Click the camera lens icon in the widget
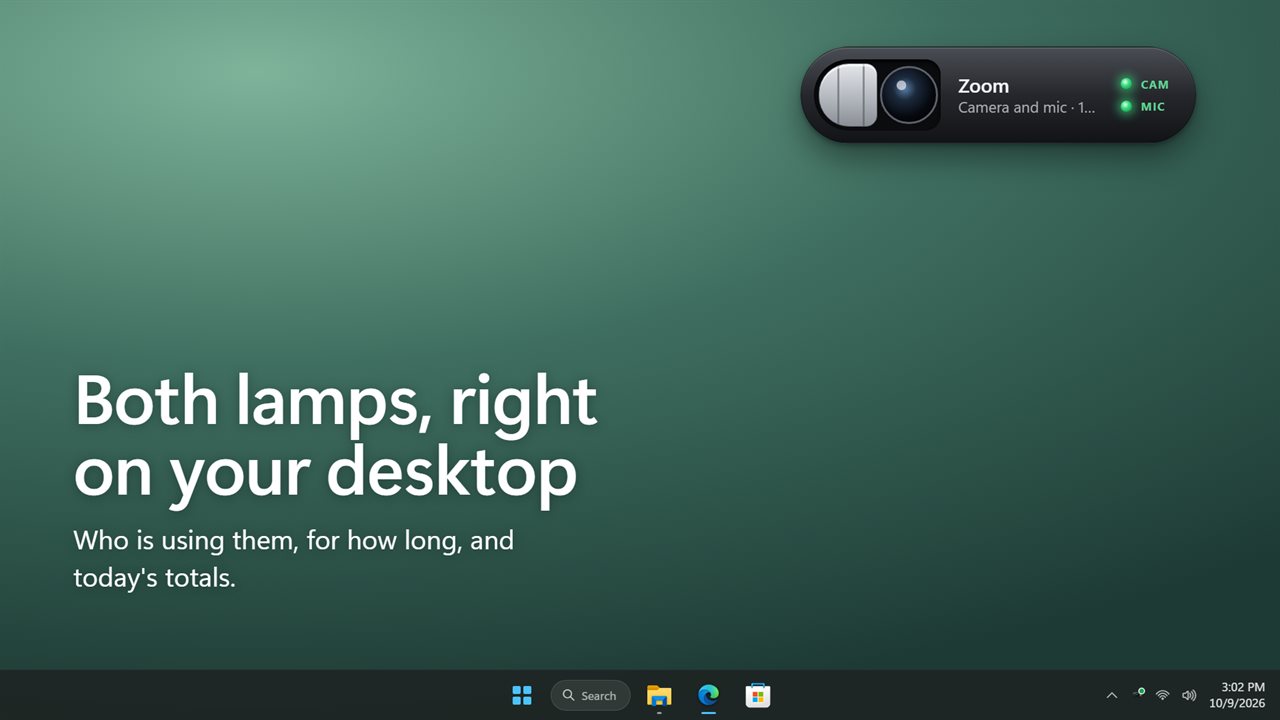 (x=909, y=95)
